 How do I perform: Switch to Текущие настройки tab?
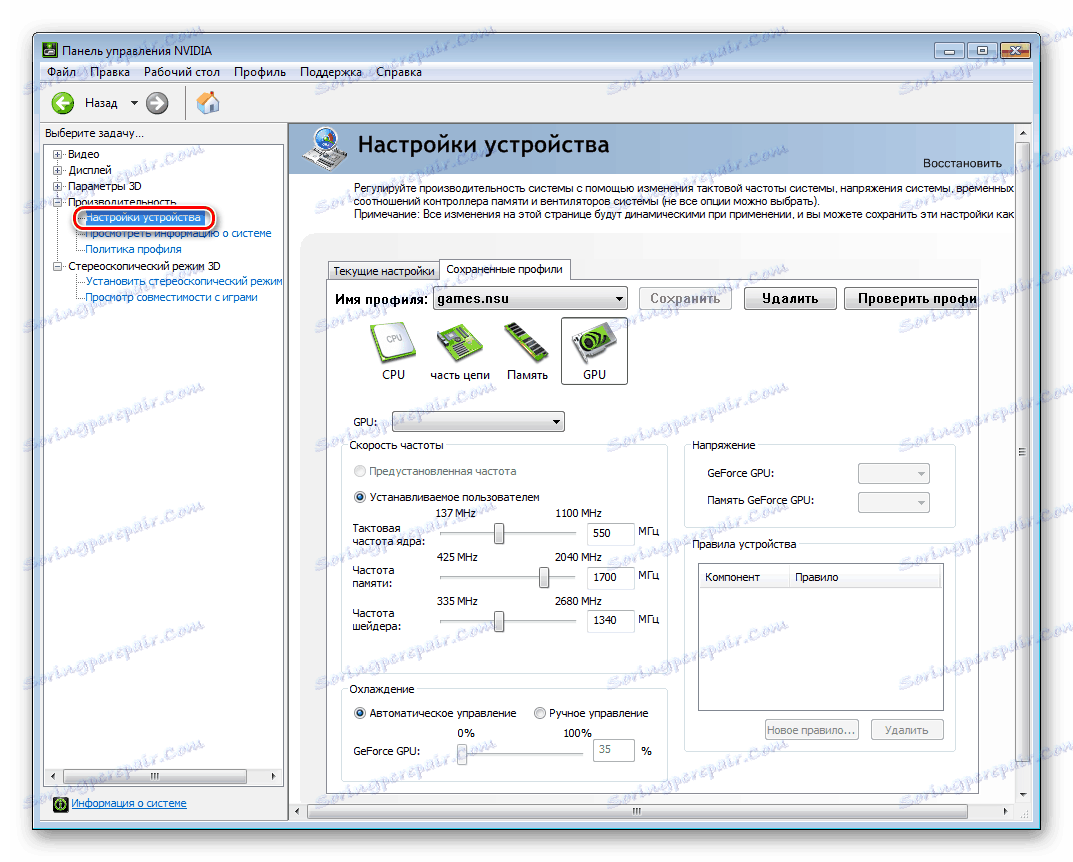coord(384,271)
